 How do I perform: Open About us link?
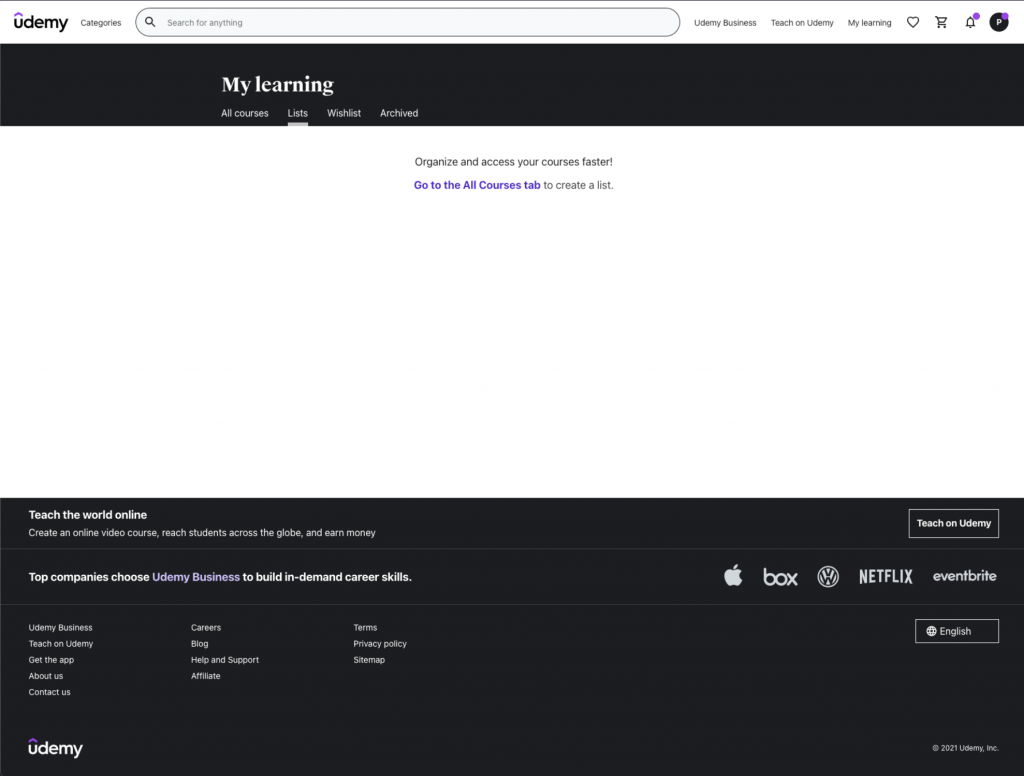click(46, 676)
